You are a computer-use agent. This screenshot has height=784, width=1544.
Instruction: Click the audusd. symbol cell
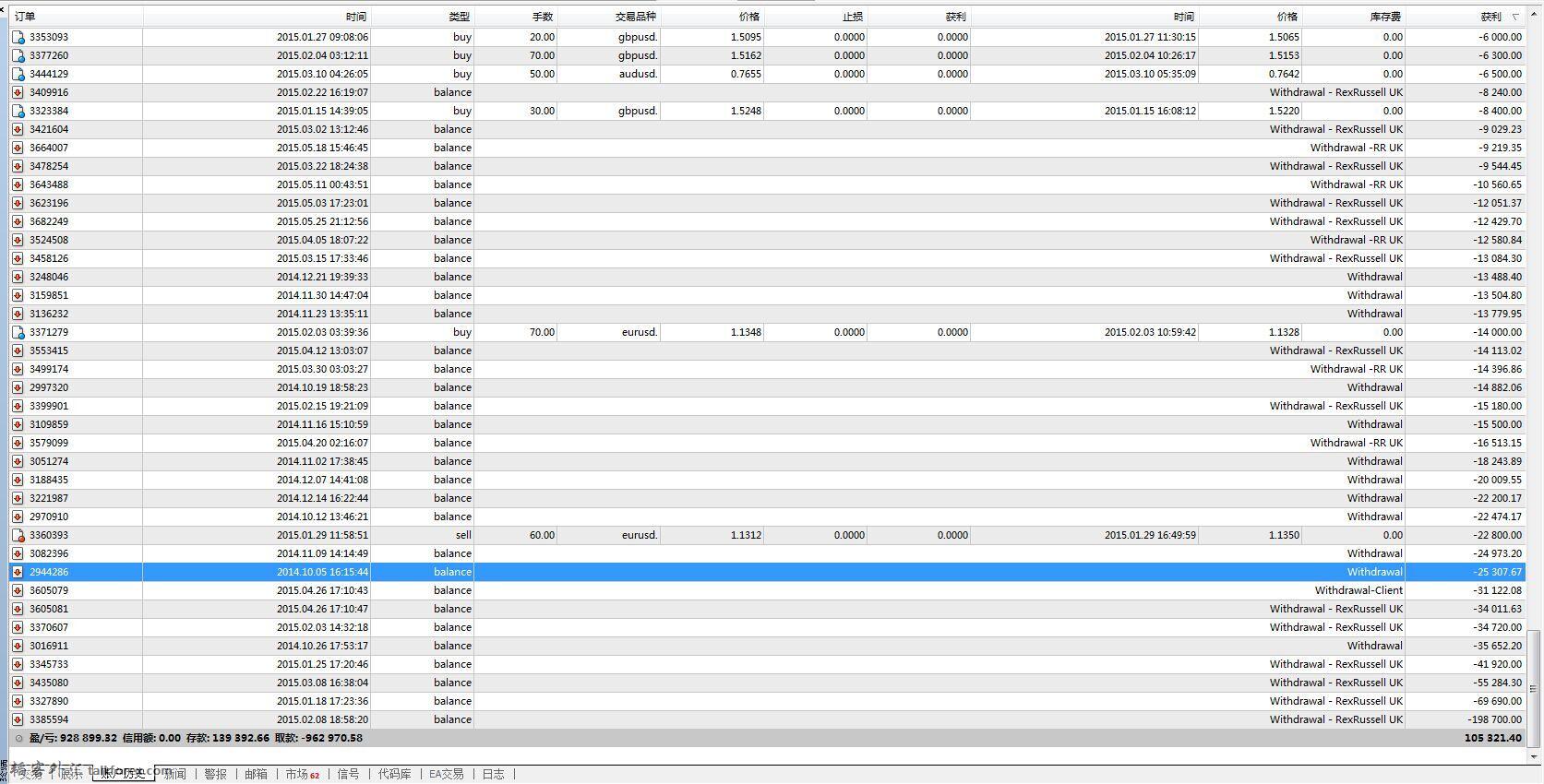click(638, 74)
